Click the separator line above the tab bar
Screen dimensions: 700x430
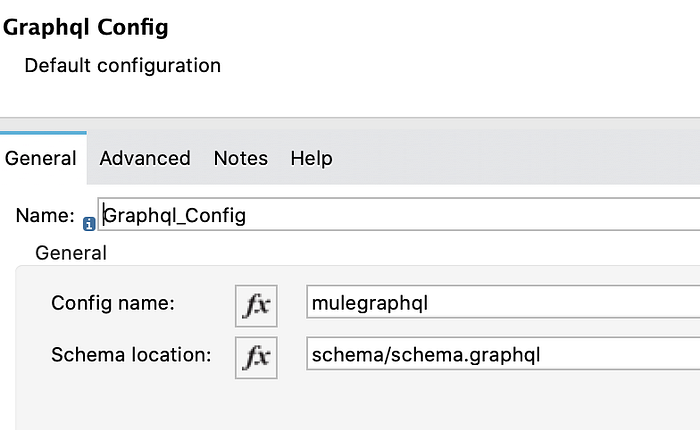[350, 118]
